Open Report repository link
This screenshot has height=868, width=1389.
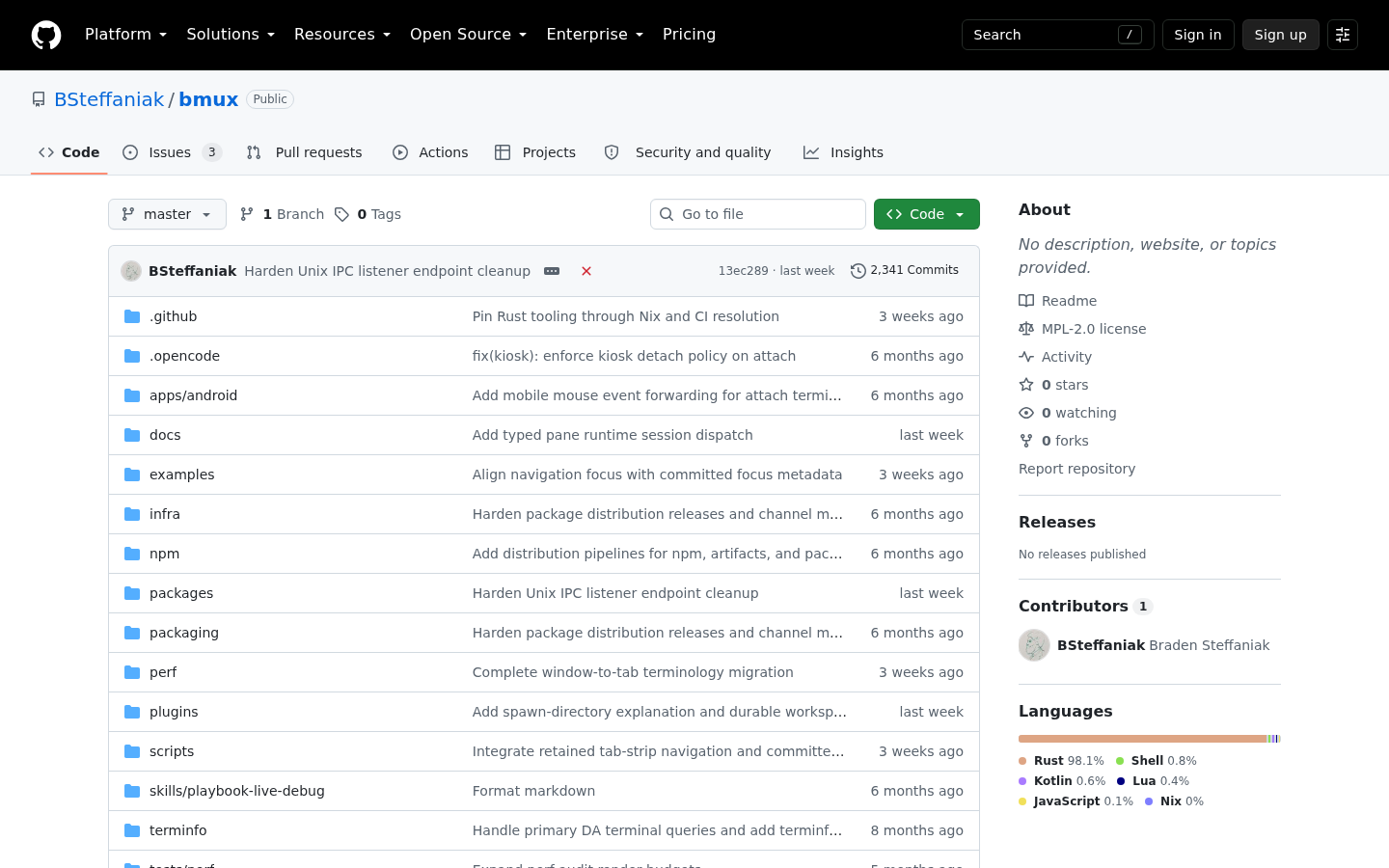click(1076, 469)
